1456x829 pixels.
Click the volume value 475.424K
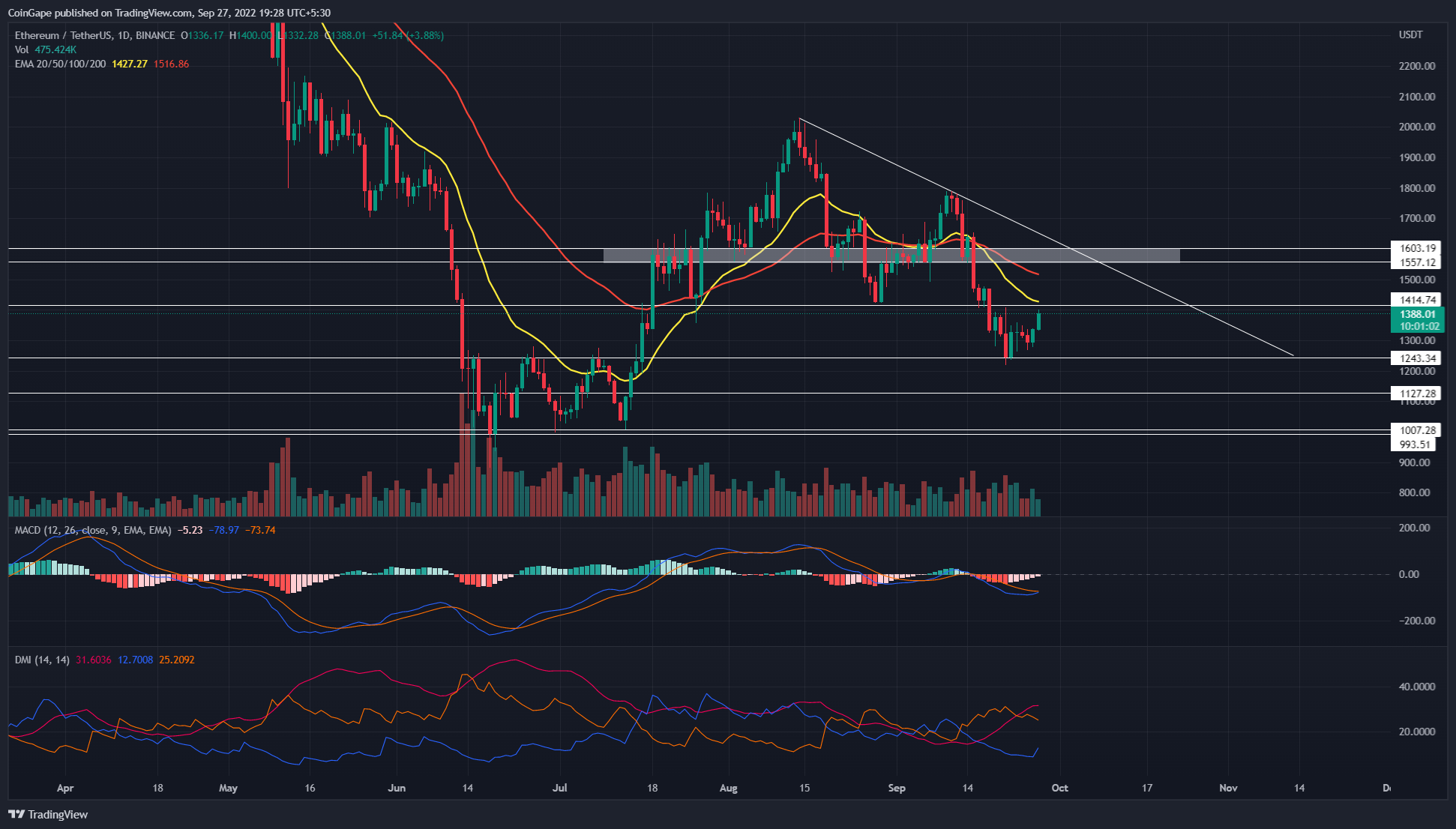[55, 49]
